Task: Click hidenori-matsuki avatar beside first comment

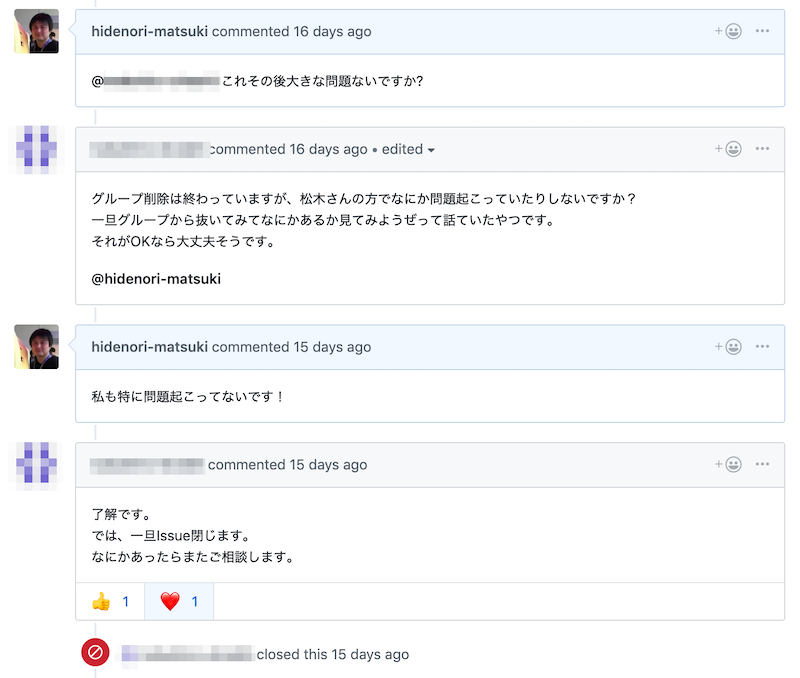Action: pyautogui.click(x=36, y=31)
